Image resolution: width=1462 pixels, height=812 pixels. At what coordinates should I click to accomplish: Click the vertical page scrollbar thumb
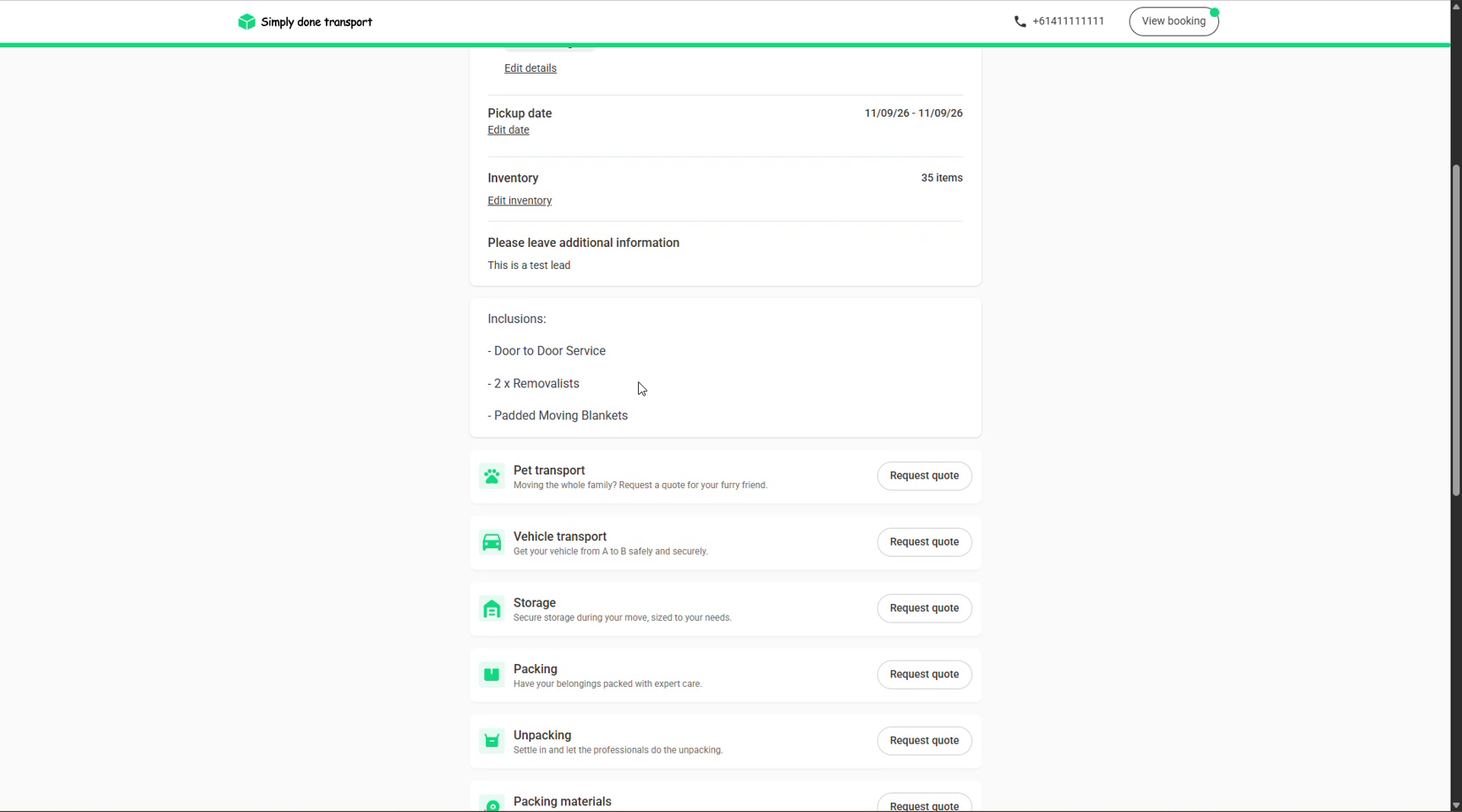1456,330
